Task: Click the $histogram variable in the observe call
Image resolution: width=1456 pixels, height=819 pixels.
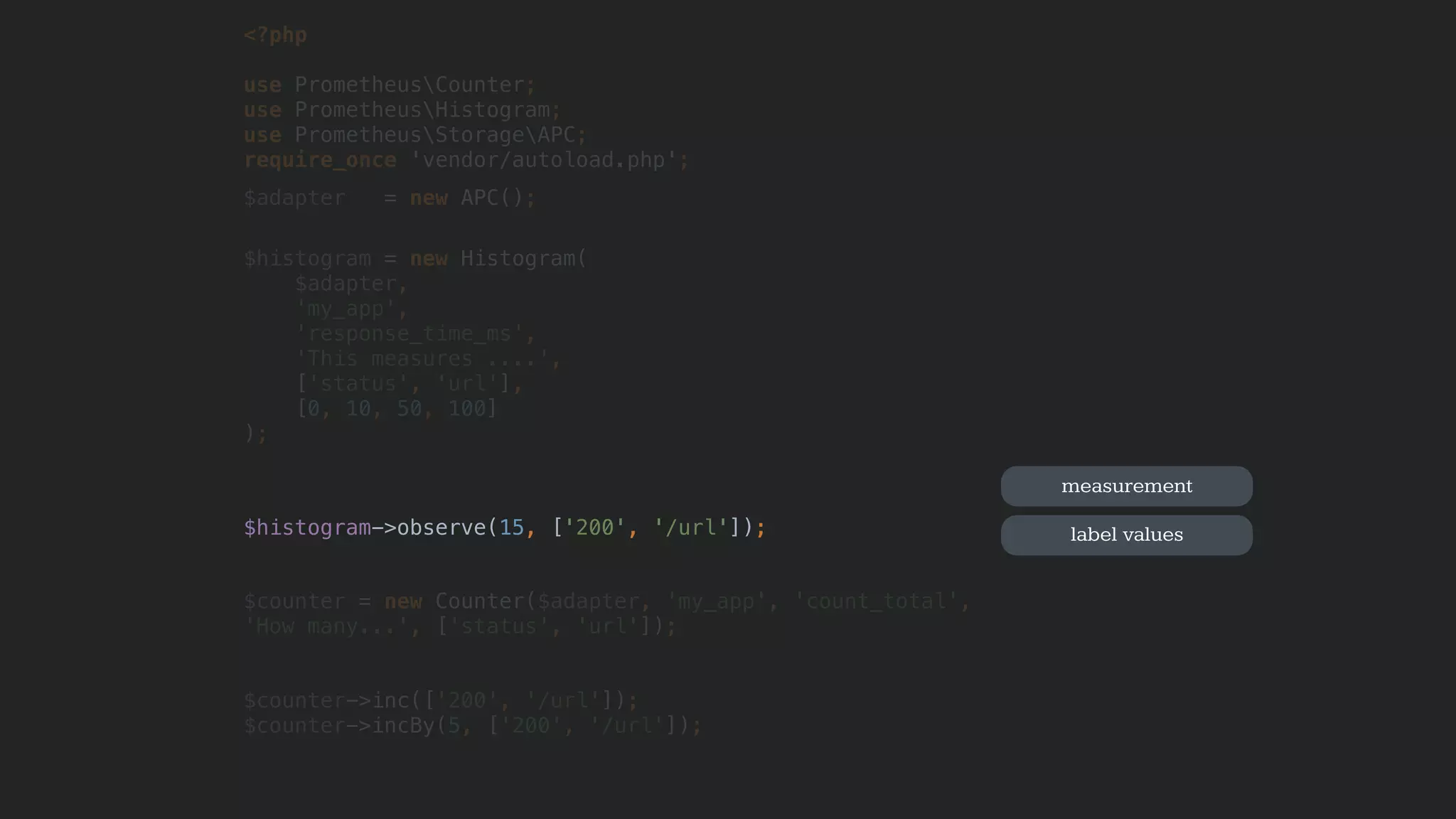Action: (307, 528)
